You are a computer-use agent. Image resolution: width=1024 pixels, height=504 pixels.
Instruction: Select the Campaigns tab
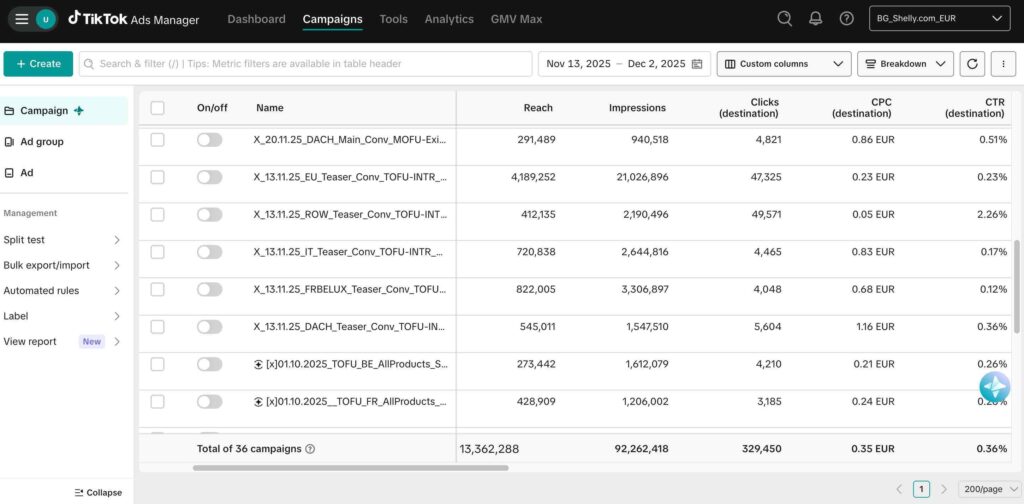[332, 19]
